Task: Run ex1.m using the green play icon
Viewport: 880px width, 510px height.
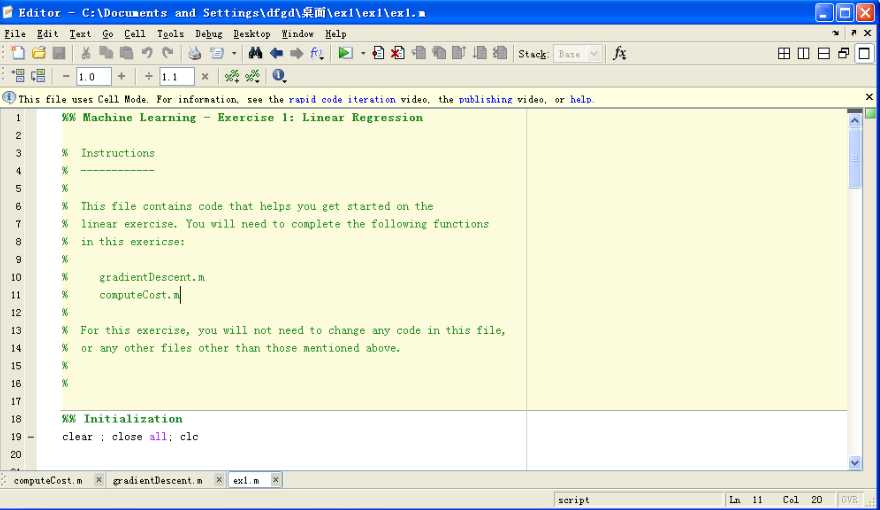Action: coord(345,53)
